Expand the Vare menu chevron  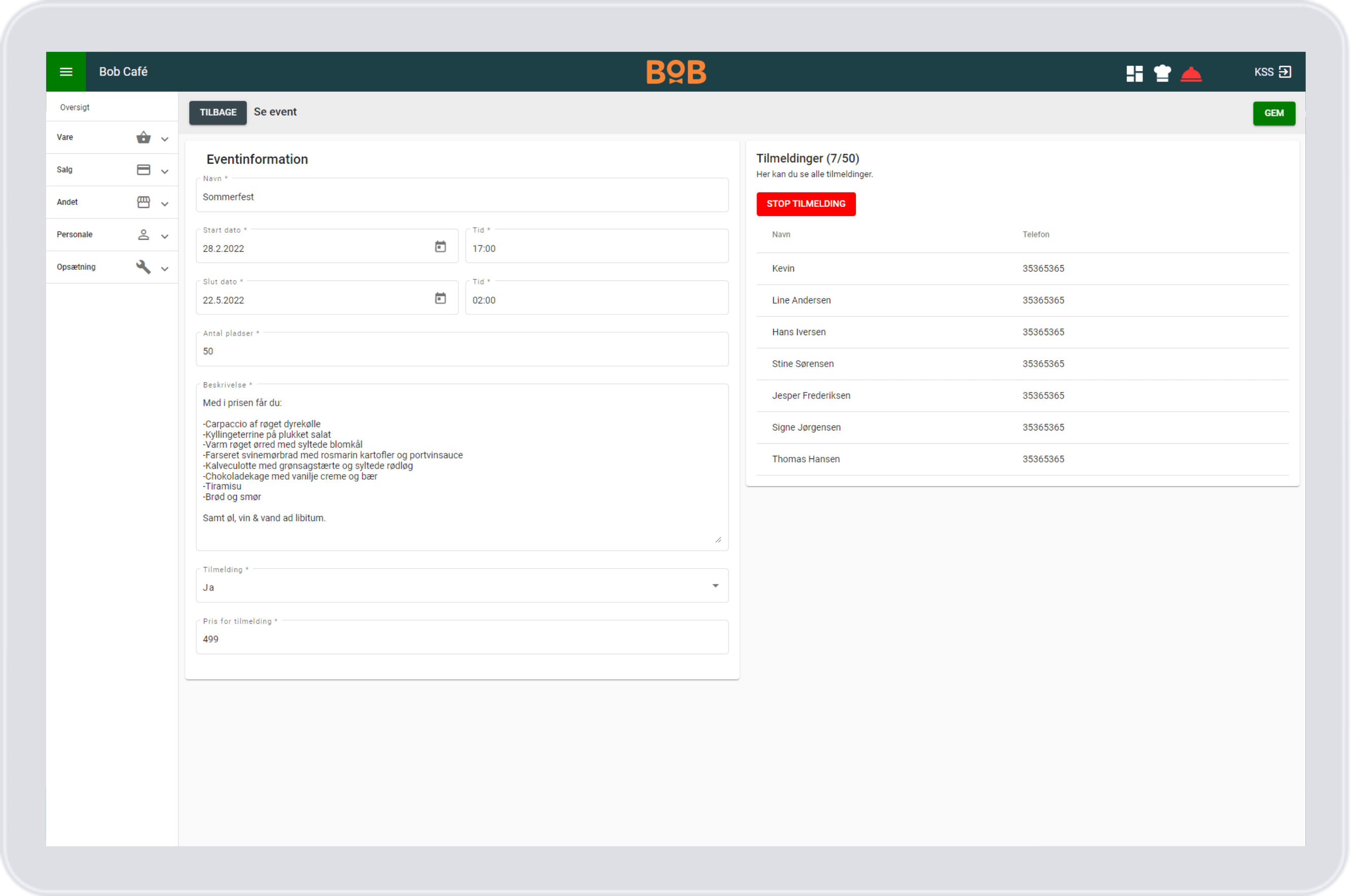[x=165, y=139]
